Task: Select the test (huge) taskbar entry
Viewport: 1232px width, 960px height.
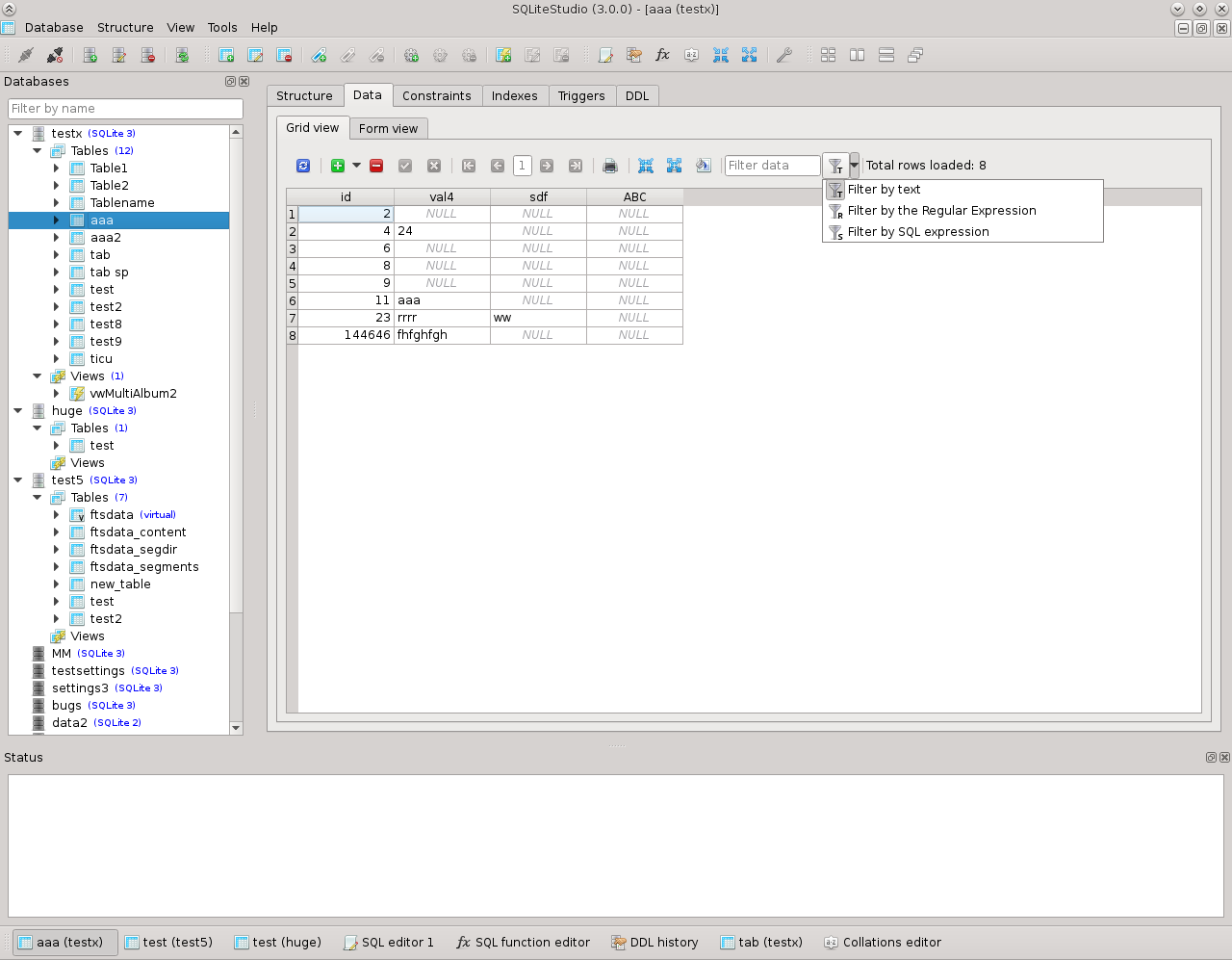Action: click(277, 942)
